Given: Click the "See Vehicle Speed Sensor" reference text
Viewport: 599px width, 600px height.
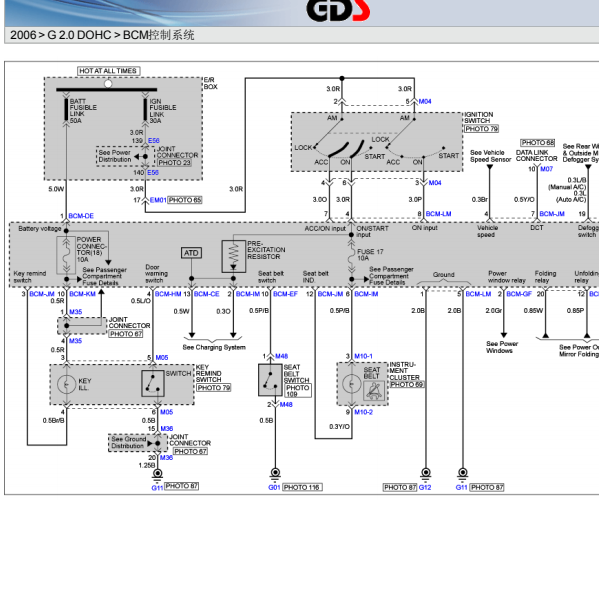Looking at the screenshot, I should click(x=490, y=156).
